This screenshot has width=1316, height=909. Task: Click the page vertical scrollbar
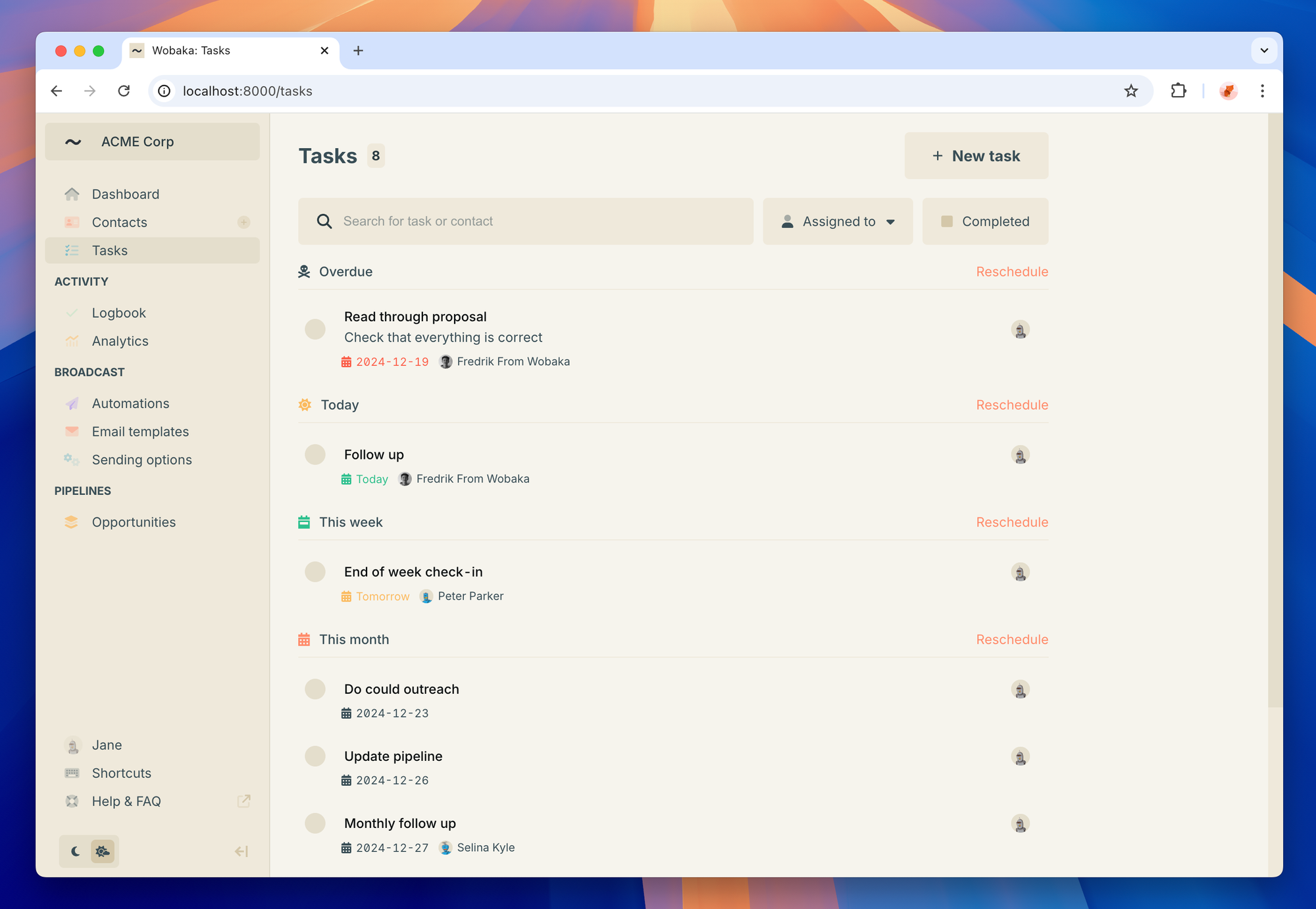pyautogui.click(x=1275, y=411)
